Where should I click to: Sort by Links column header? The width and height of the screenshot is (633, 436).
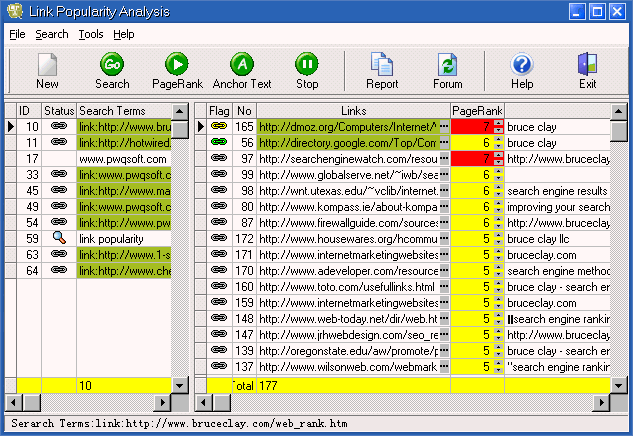[354, 111]
